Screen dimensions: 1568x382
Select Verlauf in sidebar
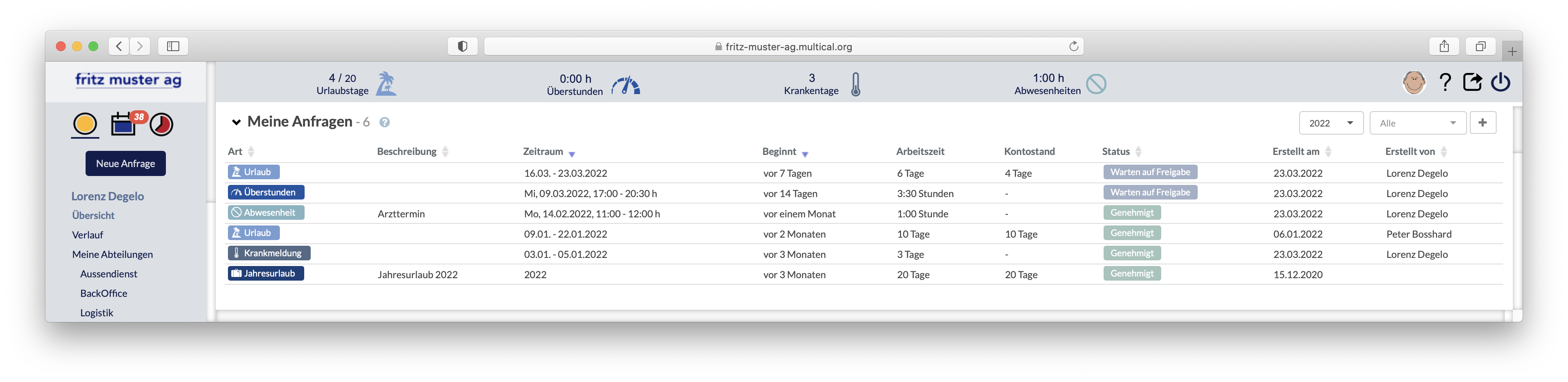(88, 235)
